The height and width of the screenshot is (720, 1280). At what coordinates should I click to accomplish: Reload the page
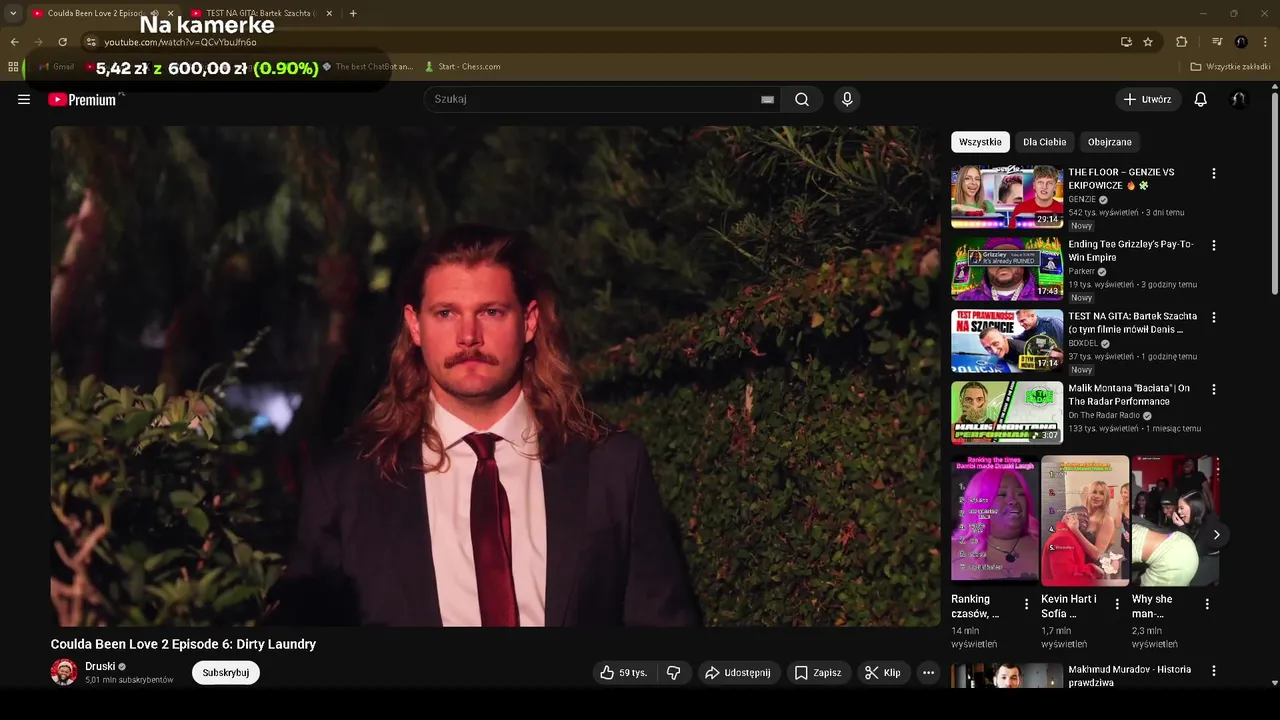point(62,42)
